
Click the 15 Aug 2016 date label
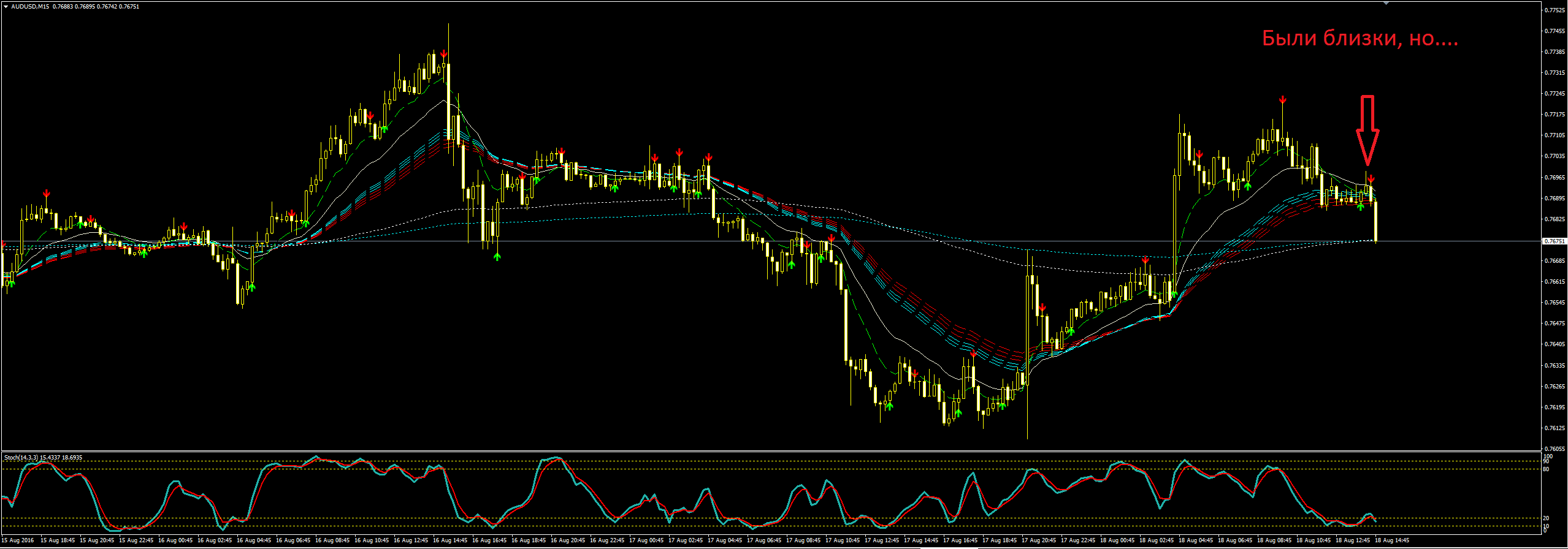[18, 540]
